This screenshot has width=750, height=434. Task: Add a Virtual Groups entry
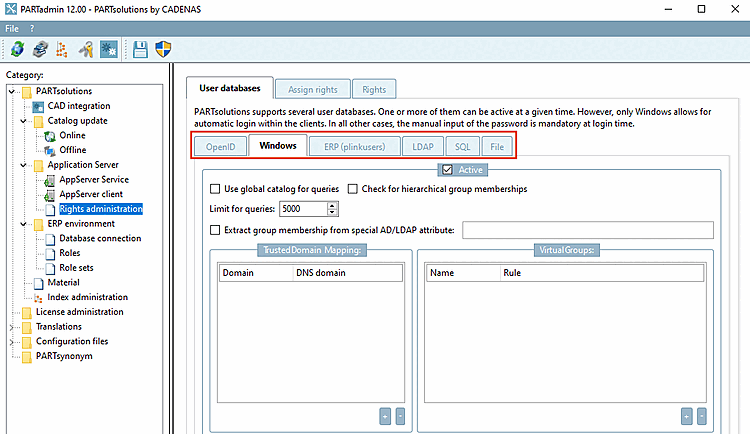(686, 416)
